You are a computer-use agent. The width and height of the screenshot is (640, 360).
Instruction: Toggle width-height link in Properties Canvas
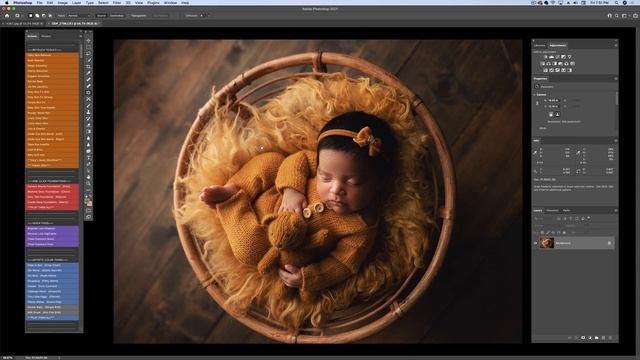point(537,103)
